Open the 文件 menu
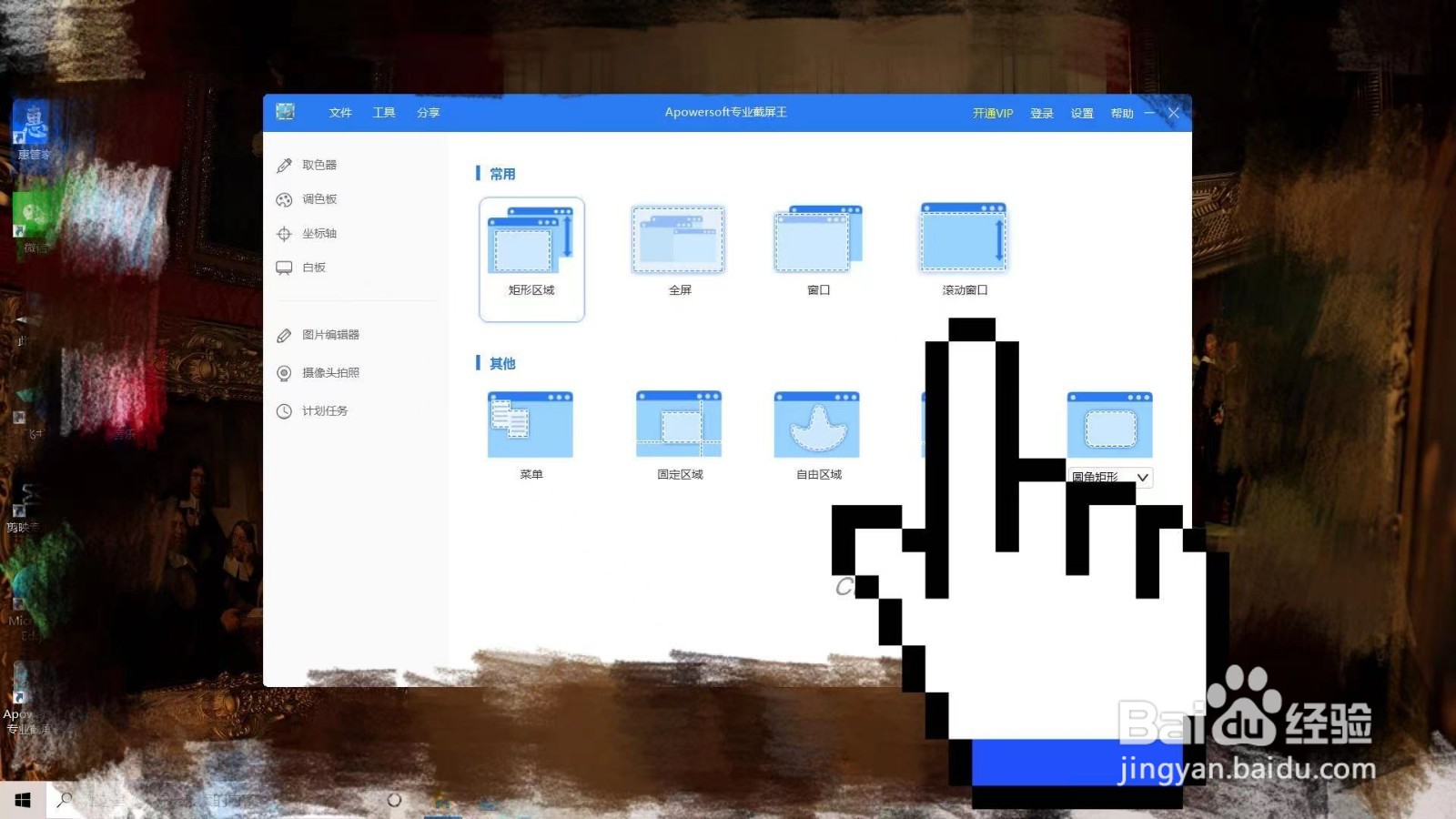1456x819 pixels. (340, 113)
